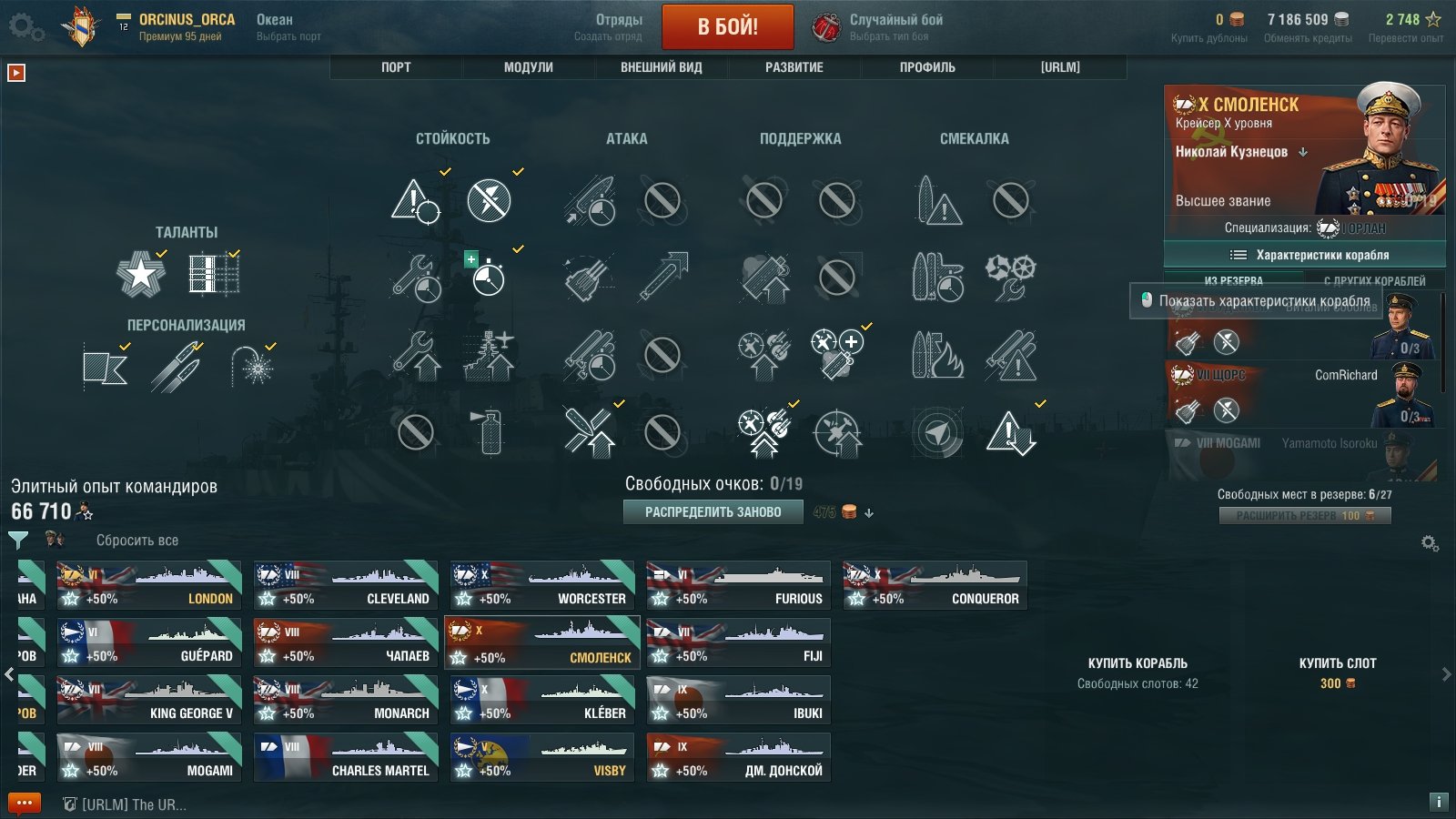Screen dimensions: 1456x819
Task: Toggle the flag personalization option
Action: pyautogui.click(x=105, y=367)
